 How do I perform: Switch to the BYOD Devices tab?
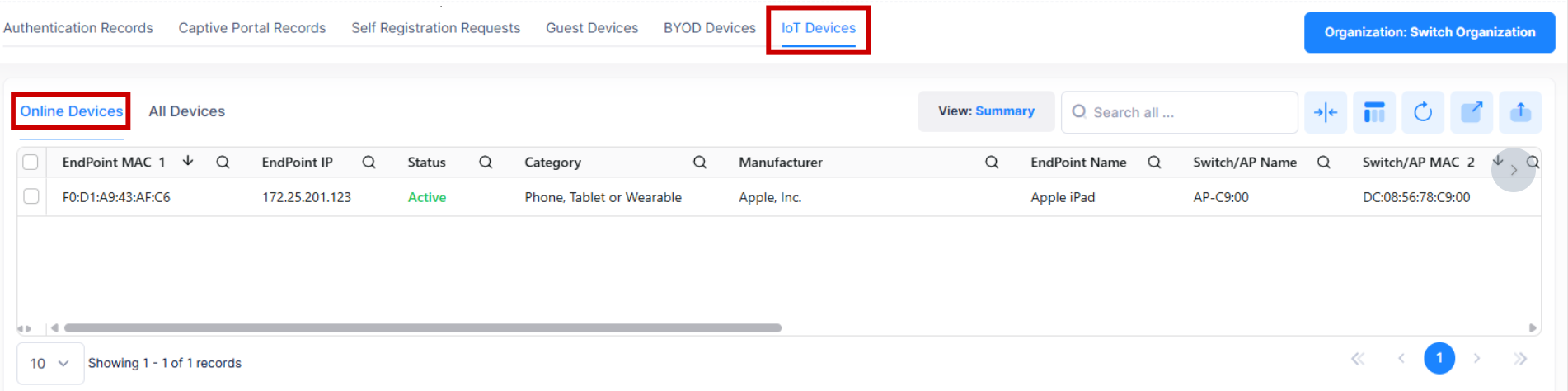click(x=709, y=28)
